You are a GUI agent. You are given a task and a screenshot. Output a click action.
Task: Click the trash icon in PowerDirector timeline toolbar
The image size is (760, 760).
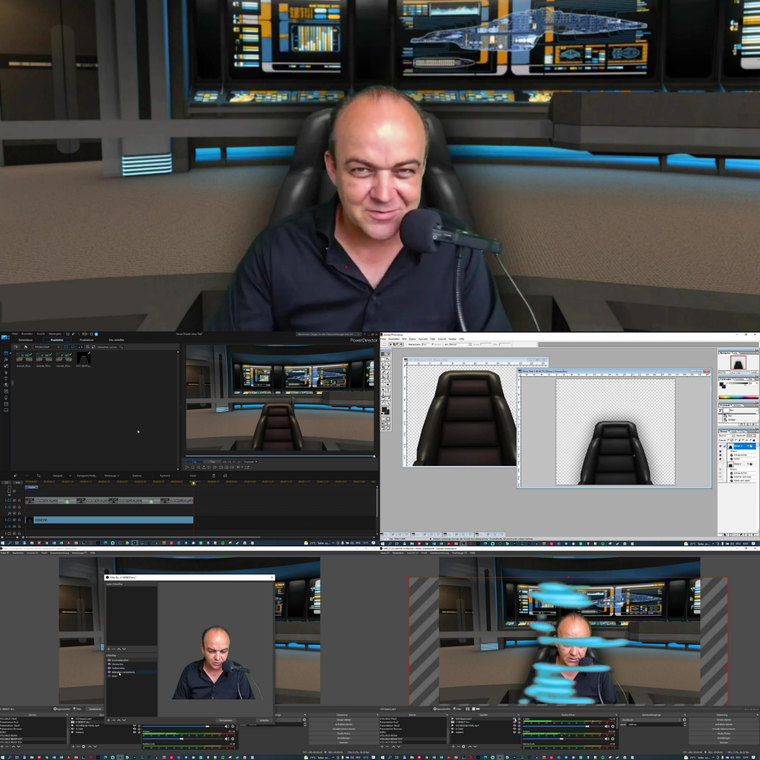214,475
